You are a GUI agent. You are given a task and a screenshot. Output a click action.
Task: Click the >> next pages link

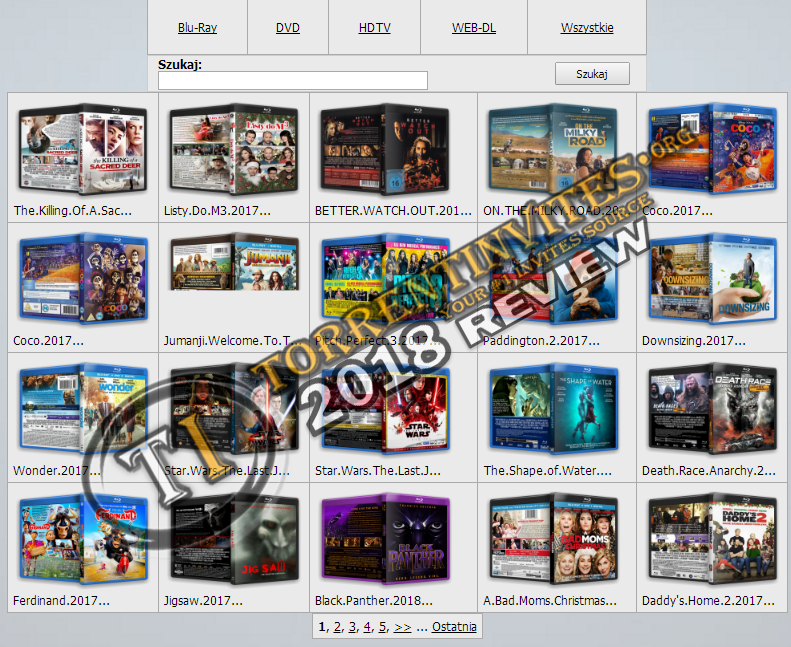(x=403, y=627)
